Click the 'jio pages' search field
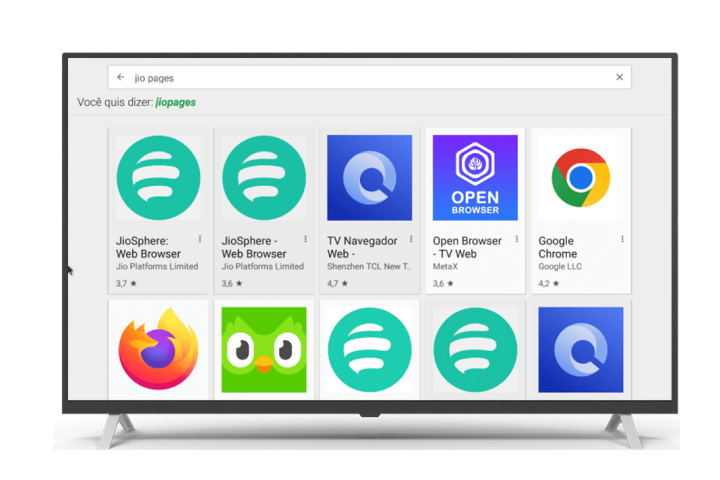This screenshot has height=480, width=720. pos(370,78)
